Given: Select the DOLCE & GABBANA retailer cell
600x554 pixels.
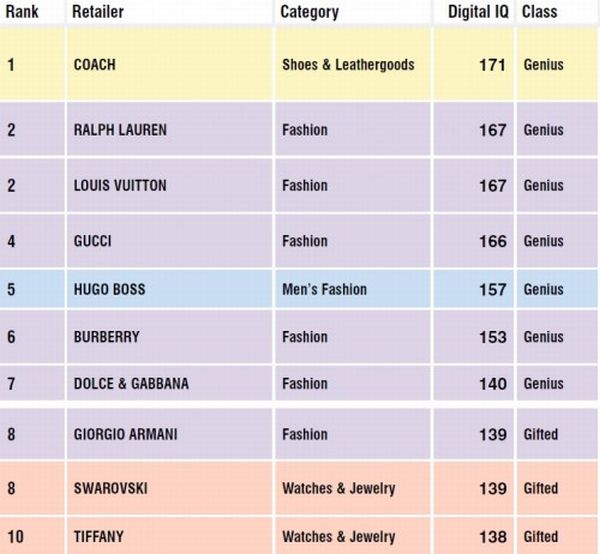Looking at the screenshot, I should [170, 383].
